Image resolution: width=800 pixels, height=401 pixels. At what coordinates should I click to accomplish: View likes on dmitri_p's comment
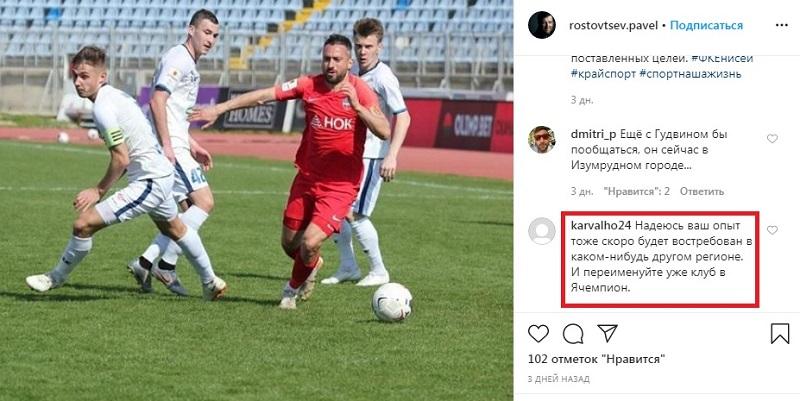pyautogui.click(x=636, y=191)
